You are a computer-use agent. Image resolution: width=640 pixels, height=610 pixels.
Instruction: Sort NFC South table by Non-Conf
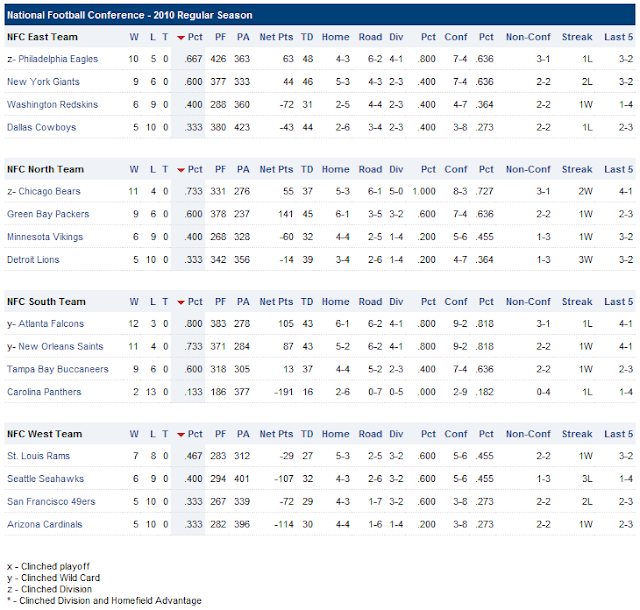tap(528, 302)
